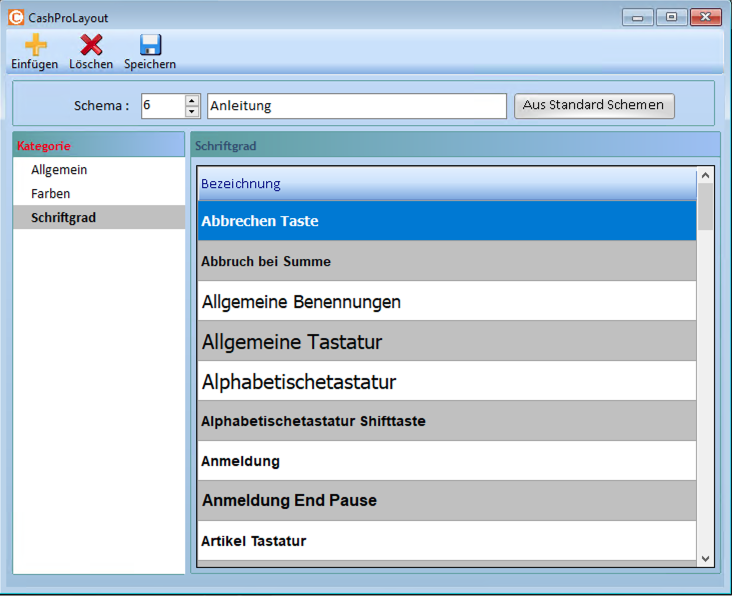
Task: Click the Löschen red X icon
Action: coord(91,44)
